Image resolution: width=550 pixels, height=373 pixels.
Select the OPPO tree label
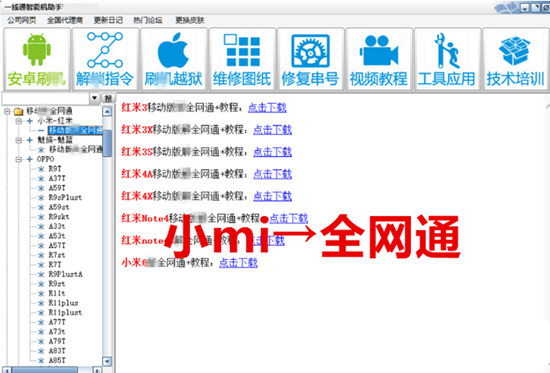coord(46,159)
